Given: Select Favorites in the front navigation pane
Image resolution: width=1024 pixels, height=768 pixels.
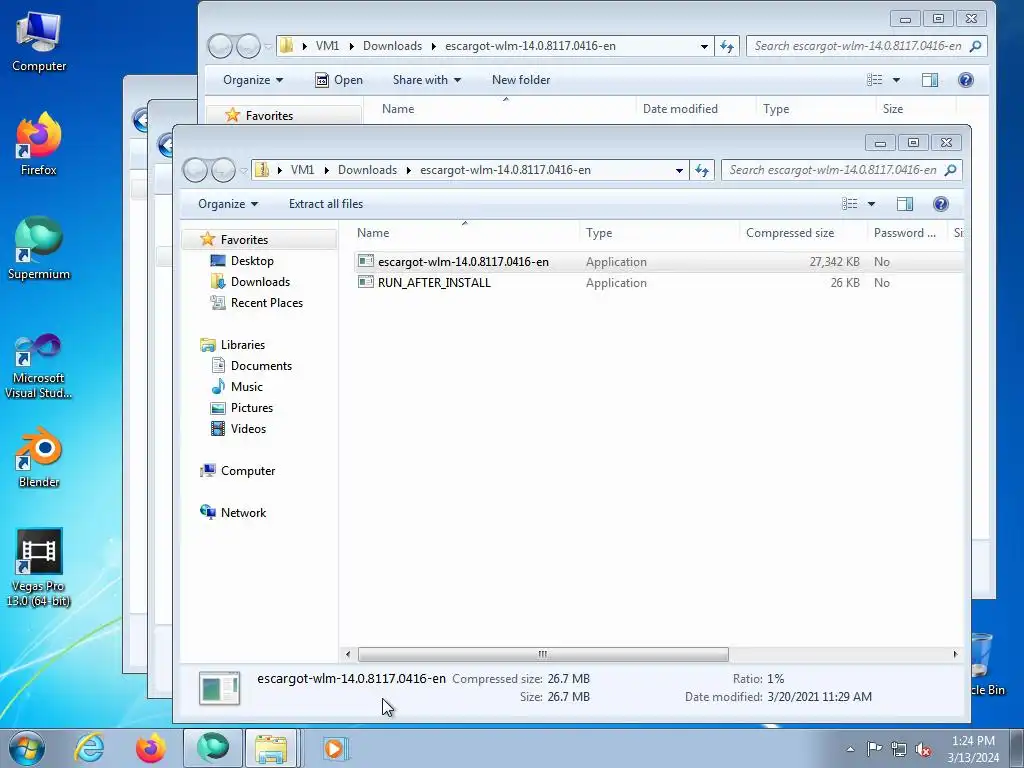Looking at the screenshot, I should tap(244, 240).
